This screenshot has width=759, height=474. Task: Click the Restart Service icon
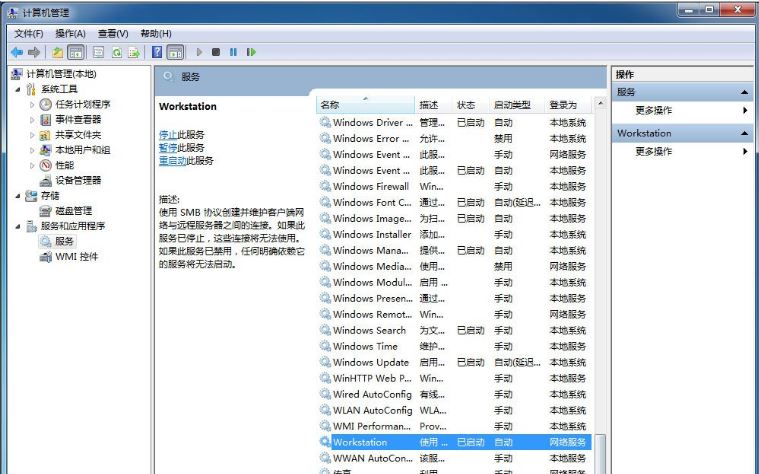(251, 52)
